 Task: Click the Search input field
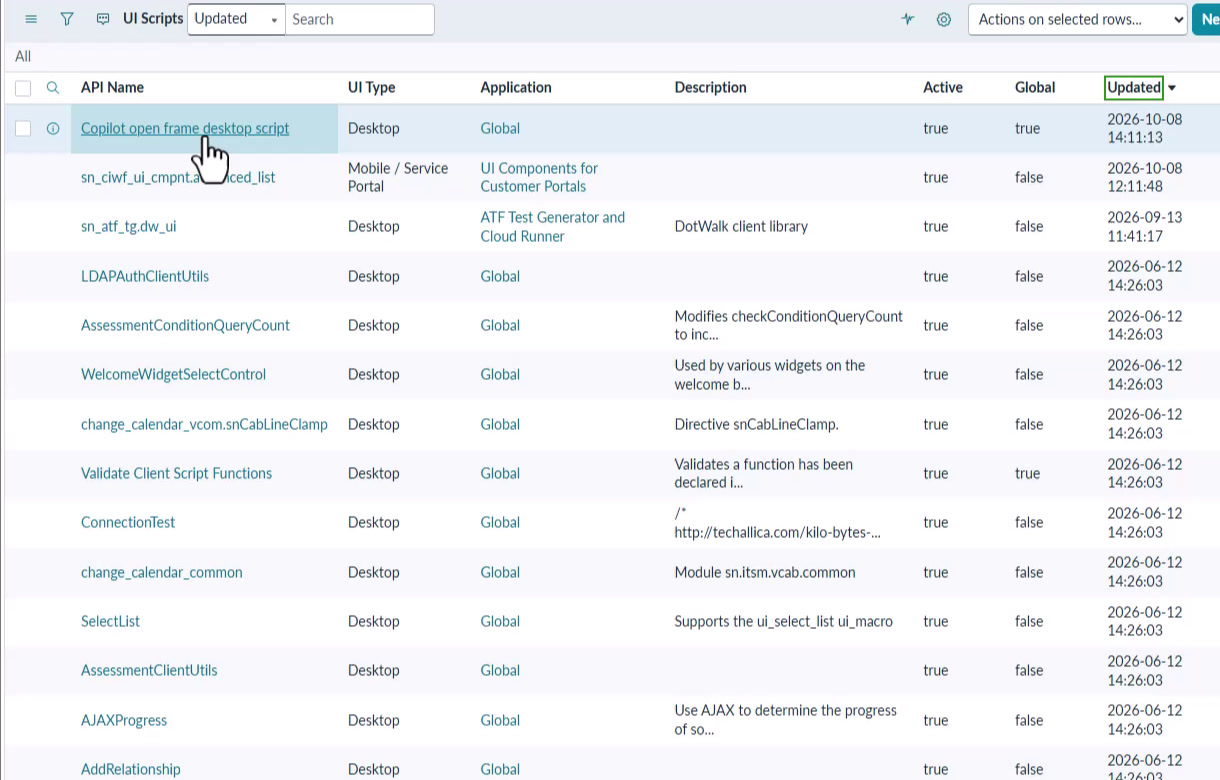360,19
